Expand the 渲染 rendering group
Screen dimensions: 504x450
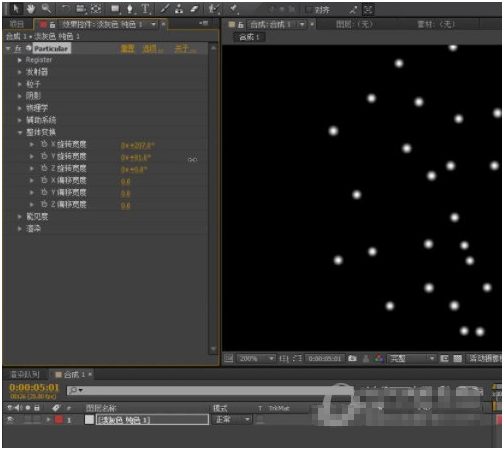[x=20, y=229]
